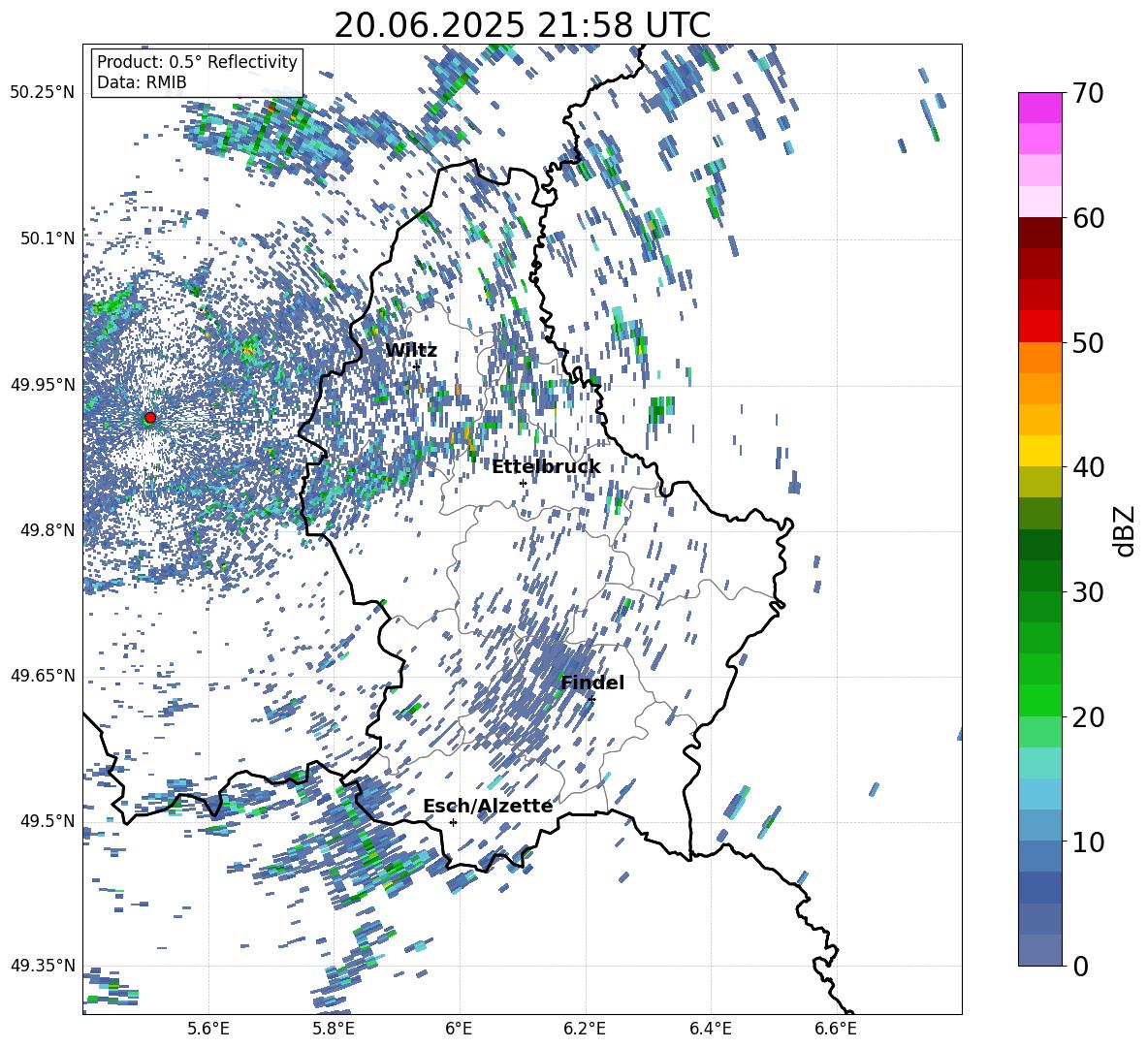
Task: Click the 49.8°N latitude label
Action: coord(48,530)
